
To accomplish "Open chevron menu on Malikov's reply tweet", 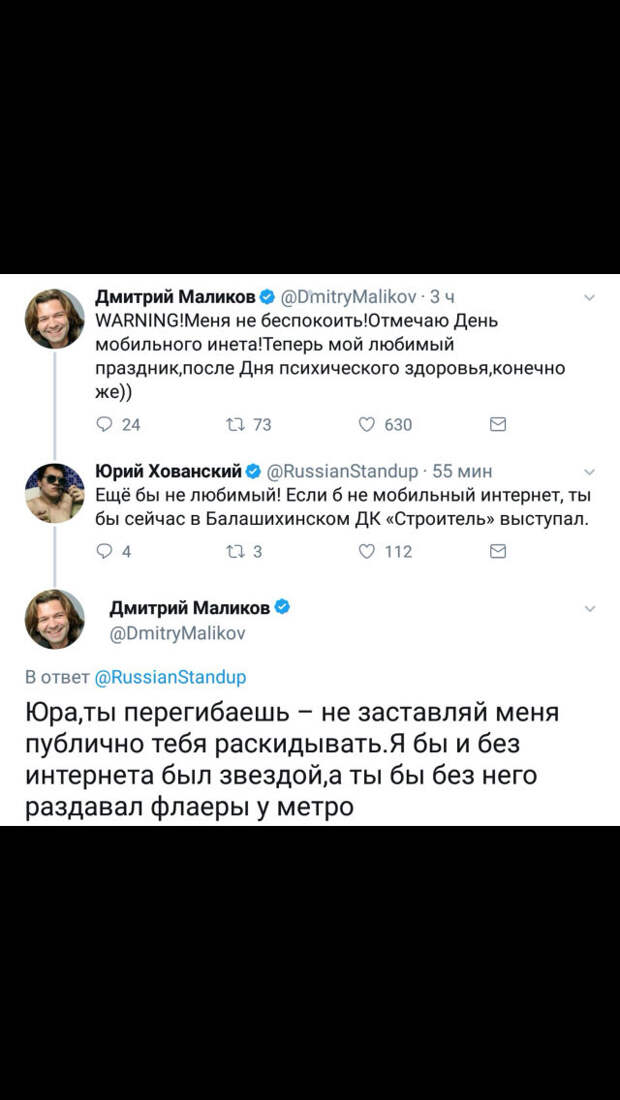I will (590, 609).
